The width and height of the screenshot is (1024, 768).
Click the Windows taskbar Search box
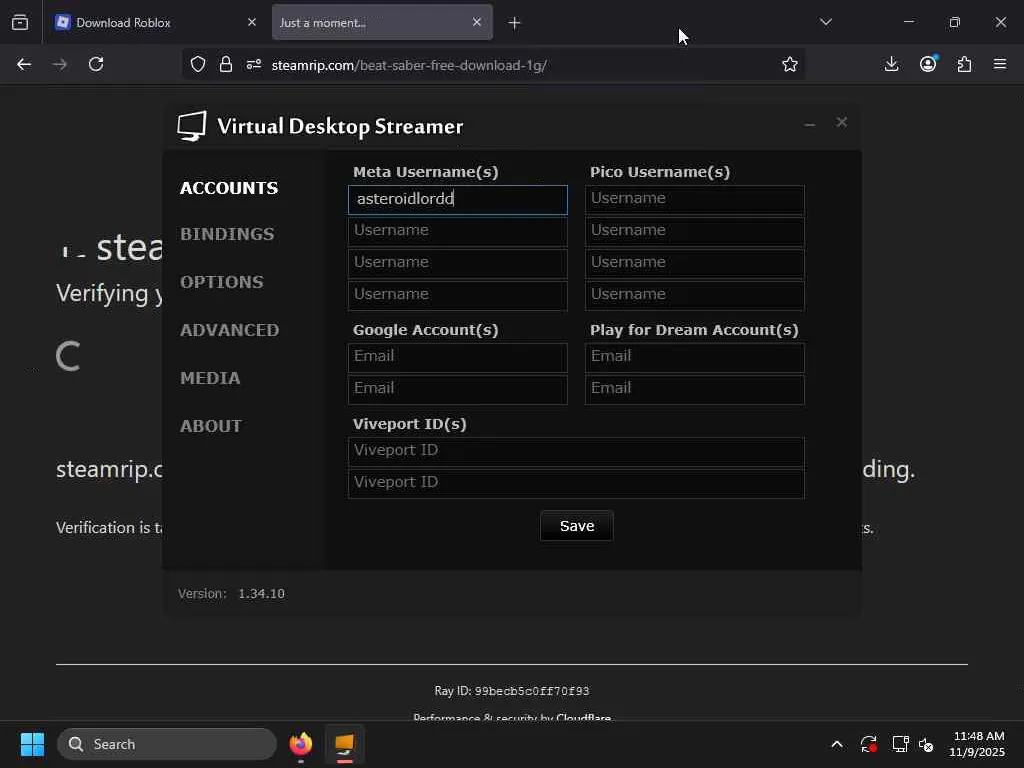pos(167,744)
